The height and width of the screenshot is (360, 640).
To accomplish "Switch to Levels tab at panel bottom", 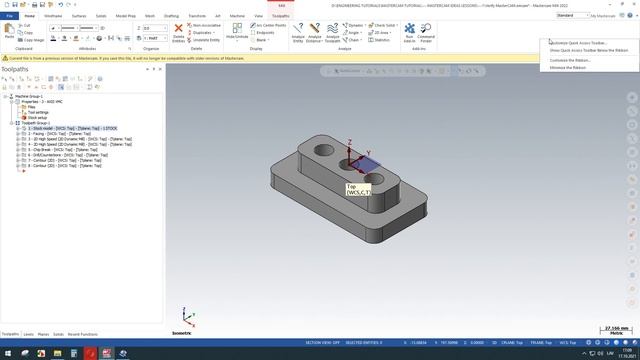I will (x=29, y=334).
